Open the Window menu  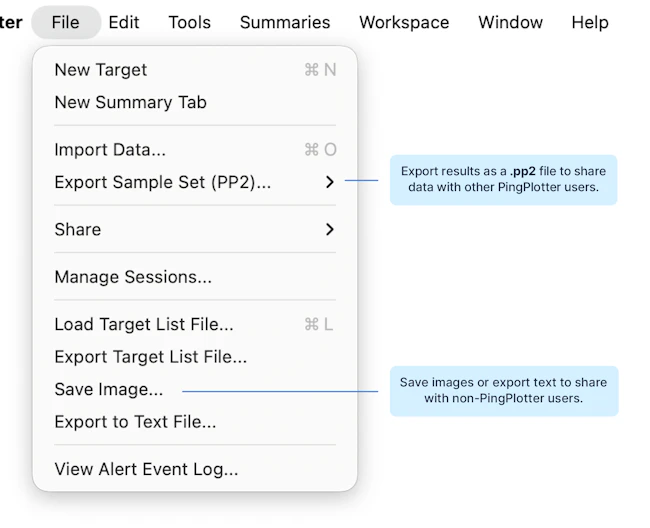pos(510,22)
